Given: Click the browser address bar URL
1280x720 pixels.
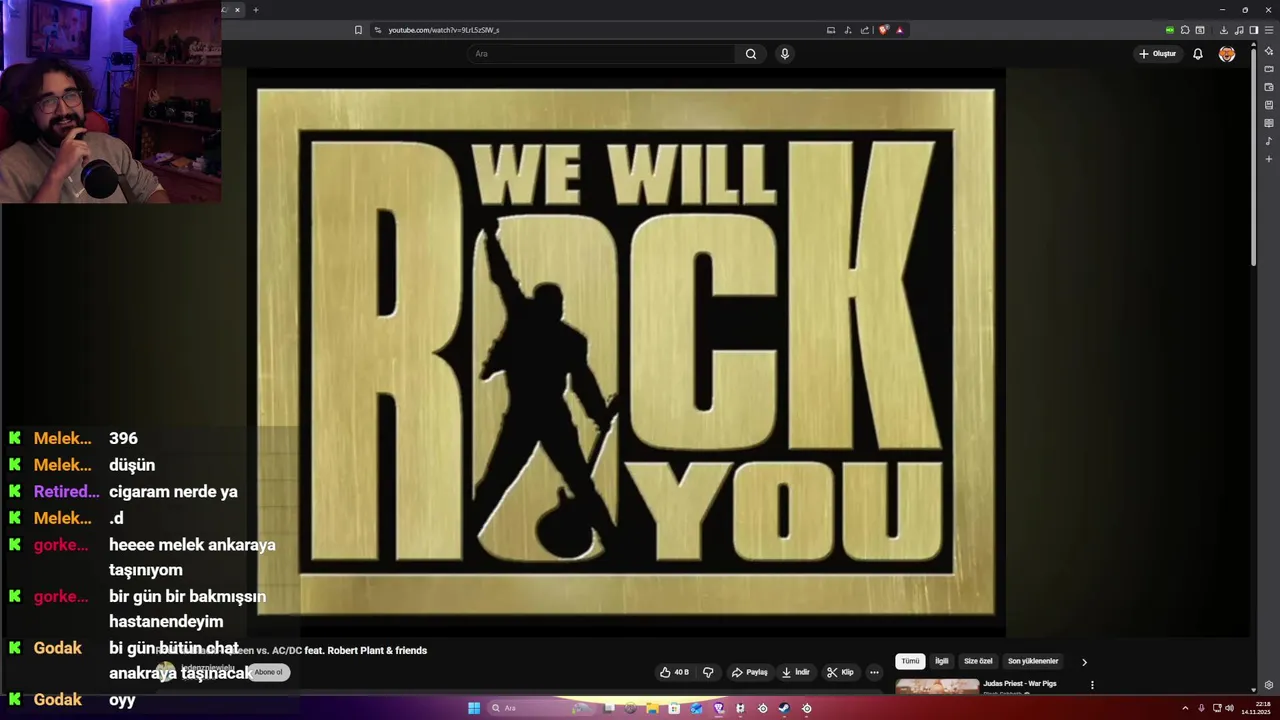Looking at the screenshot, I should (x=443, y=30).
